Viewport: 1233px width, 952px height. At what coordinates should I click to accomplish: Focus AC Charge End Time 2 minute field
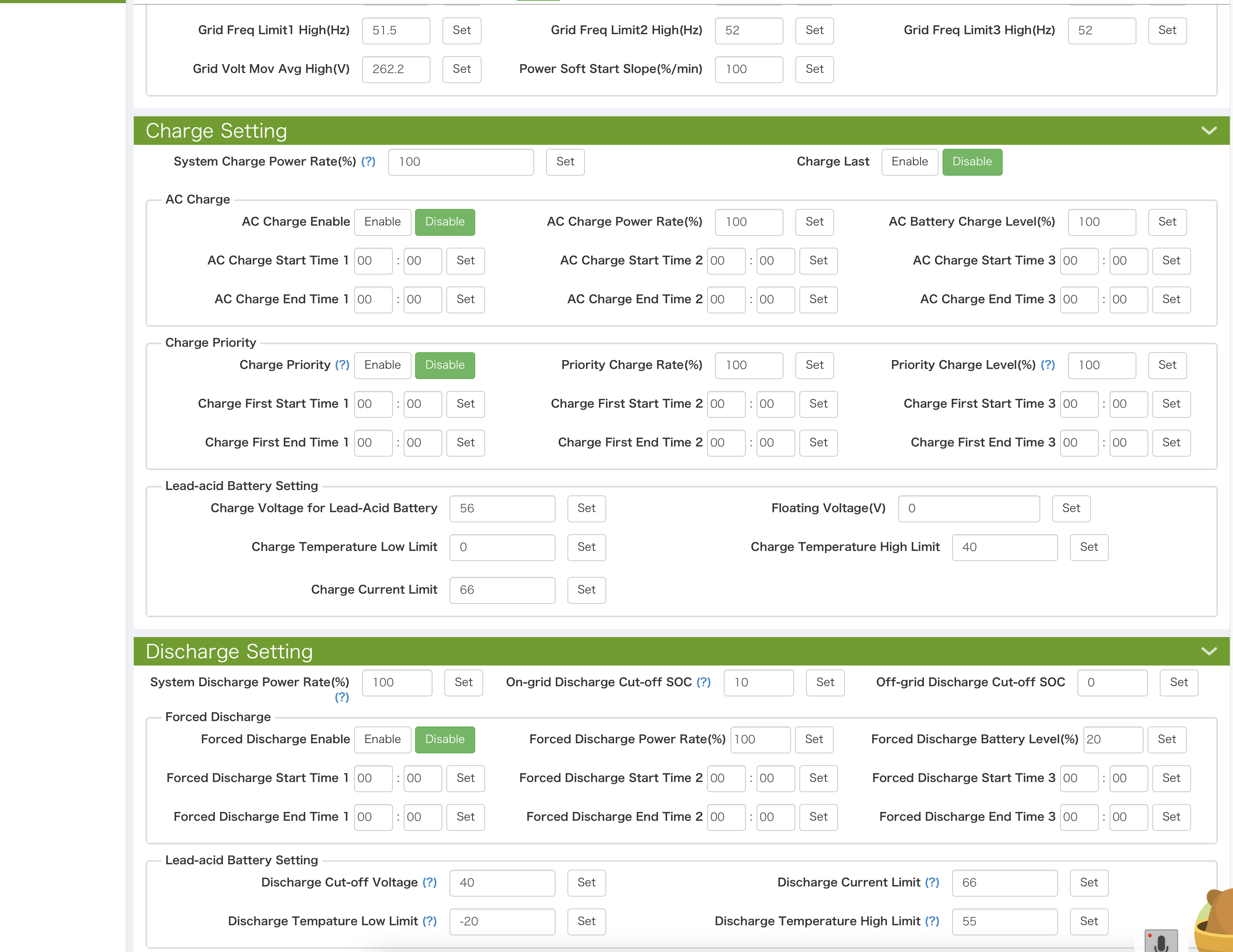(x=776, y=300)
